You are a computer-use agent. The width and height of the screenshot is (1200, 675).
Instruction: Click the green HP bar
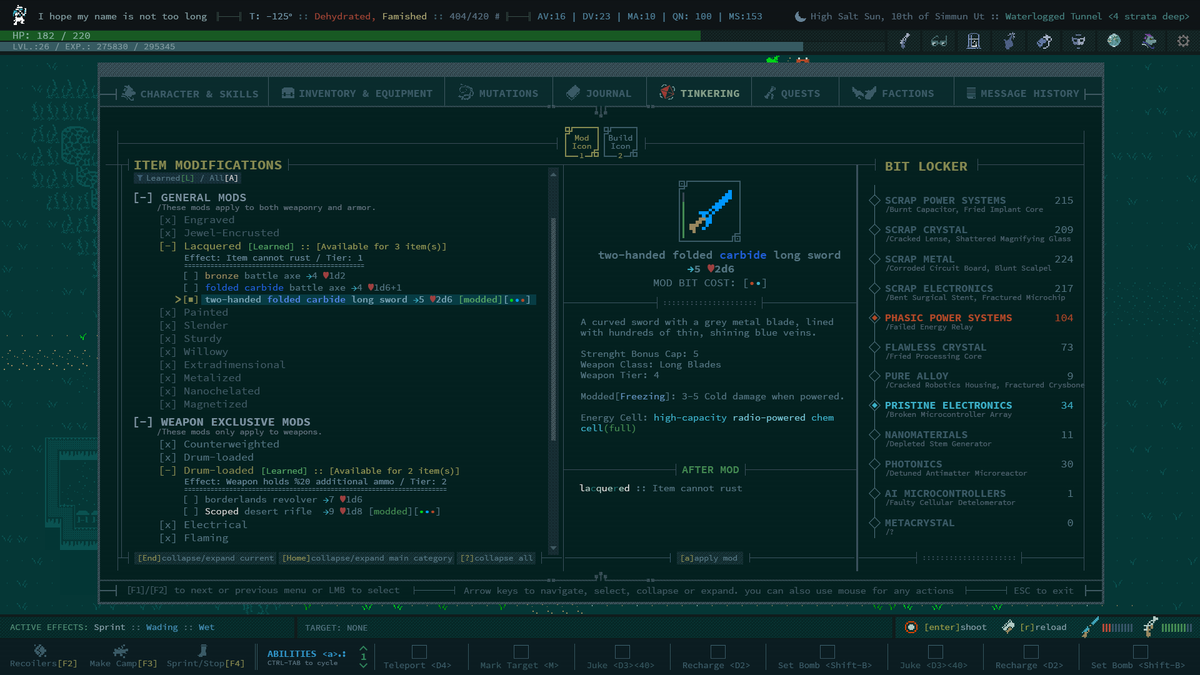(x=350, y=36)
